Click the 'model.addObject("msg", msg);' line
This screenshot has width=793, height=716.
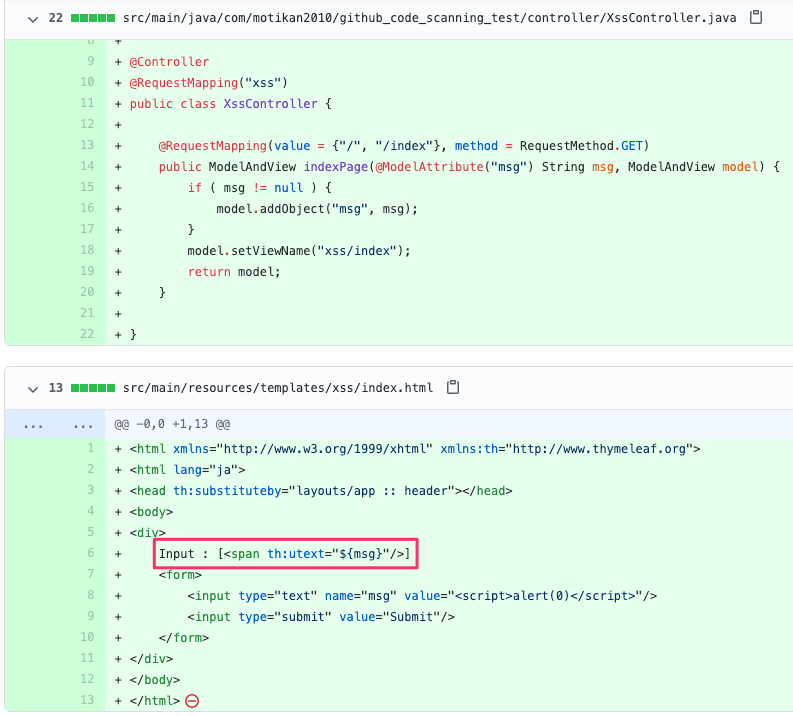click(317, 209)
